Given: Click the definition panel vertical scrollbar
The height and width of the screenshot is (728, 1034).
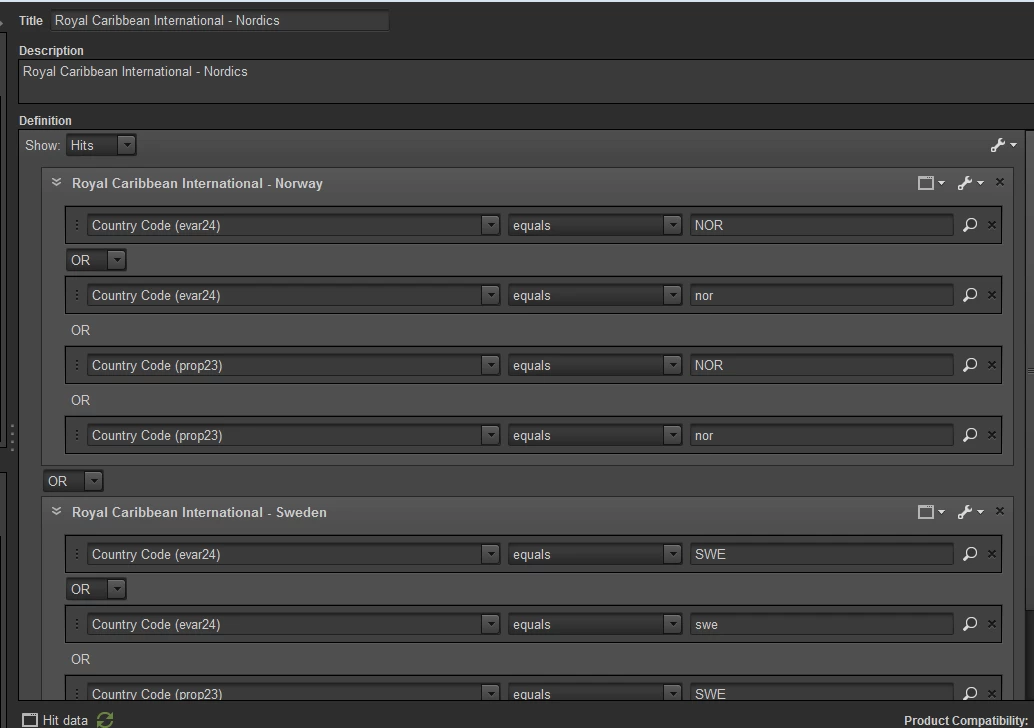Looking at the screenshot, I should (1030, 371).
